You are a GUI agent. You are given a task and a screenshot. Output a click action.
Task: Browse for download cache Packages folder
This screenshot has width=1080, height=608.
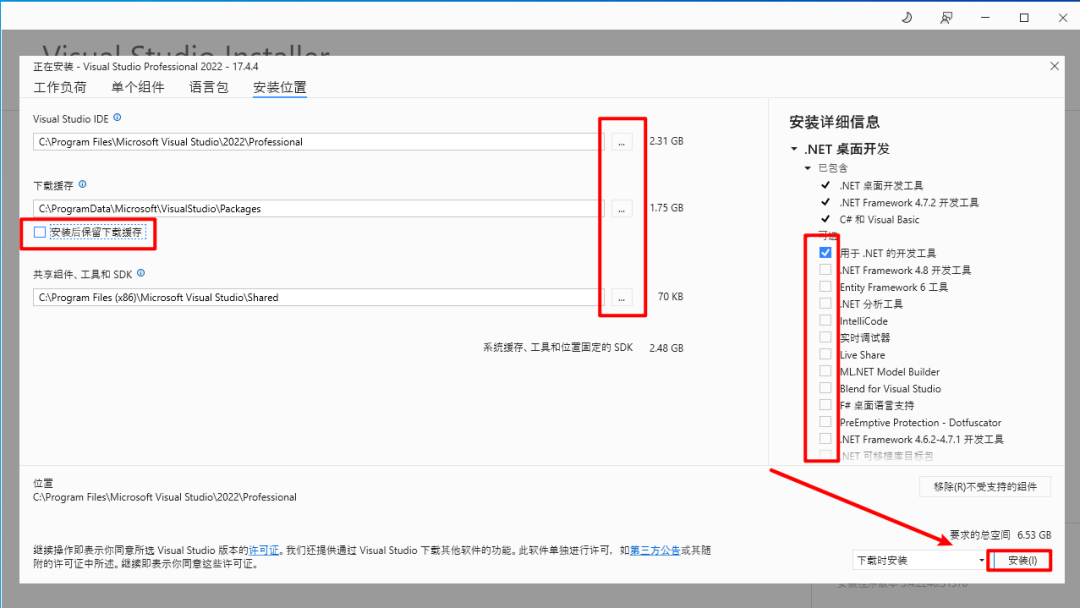tap(621, 209)
